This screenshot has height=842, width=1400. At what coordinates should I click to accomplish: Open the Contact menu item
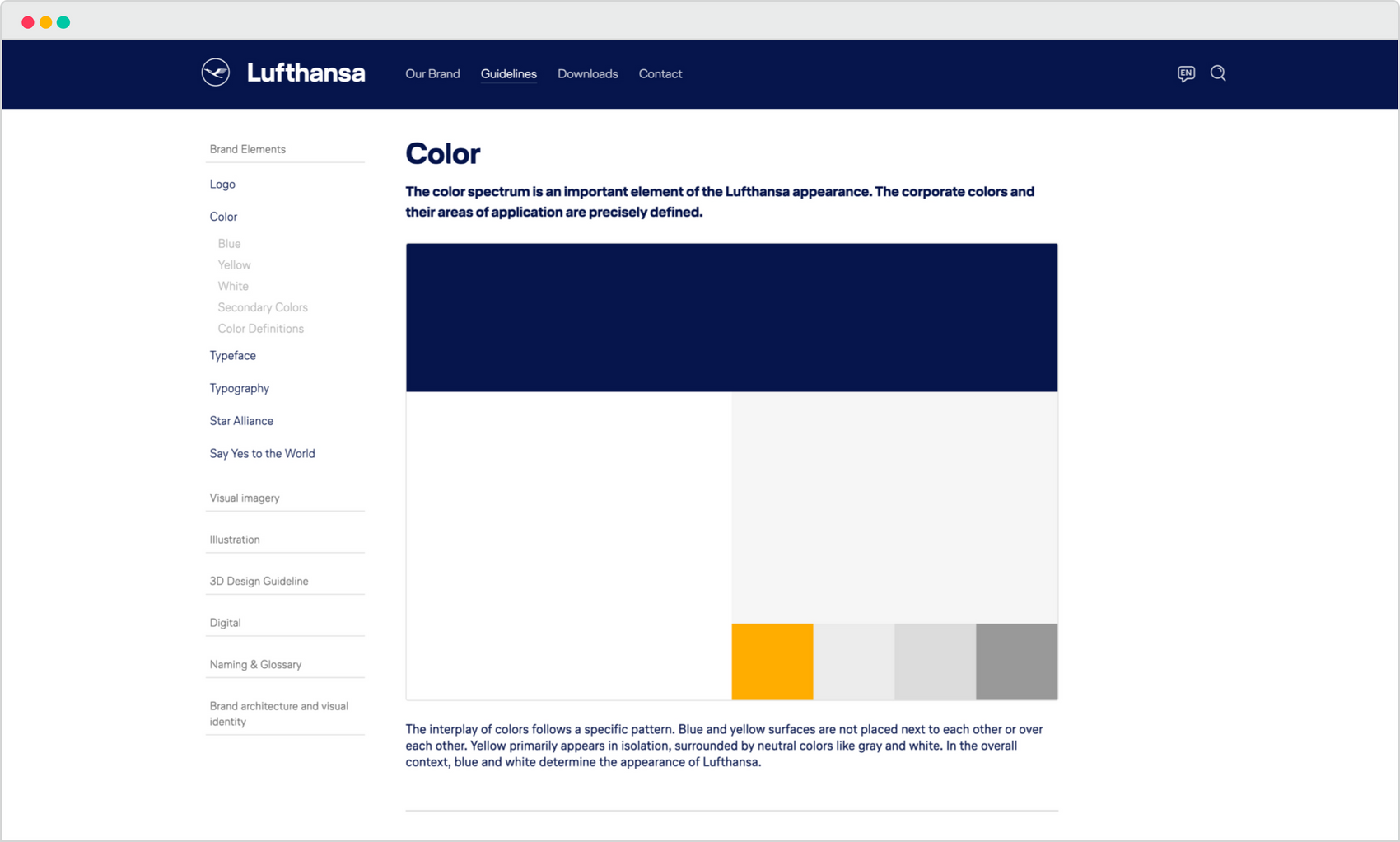(660, 74)
